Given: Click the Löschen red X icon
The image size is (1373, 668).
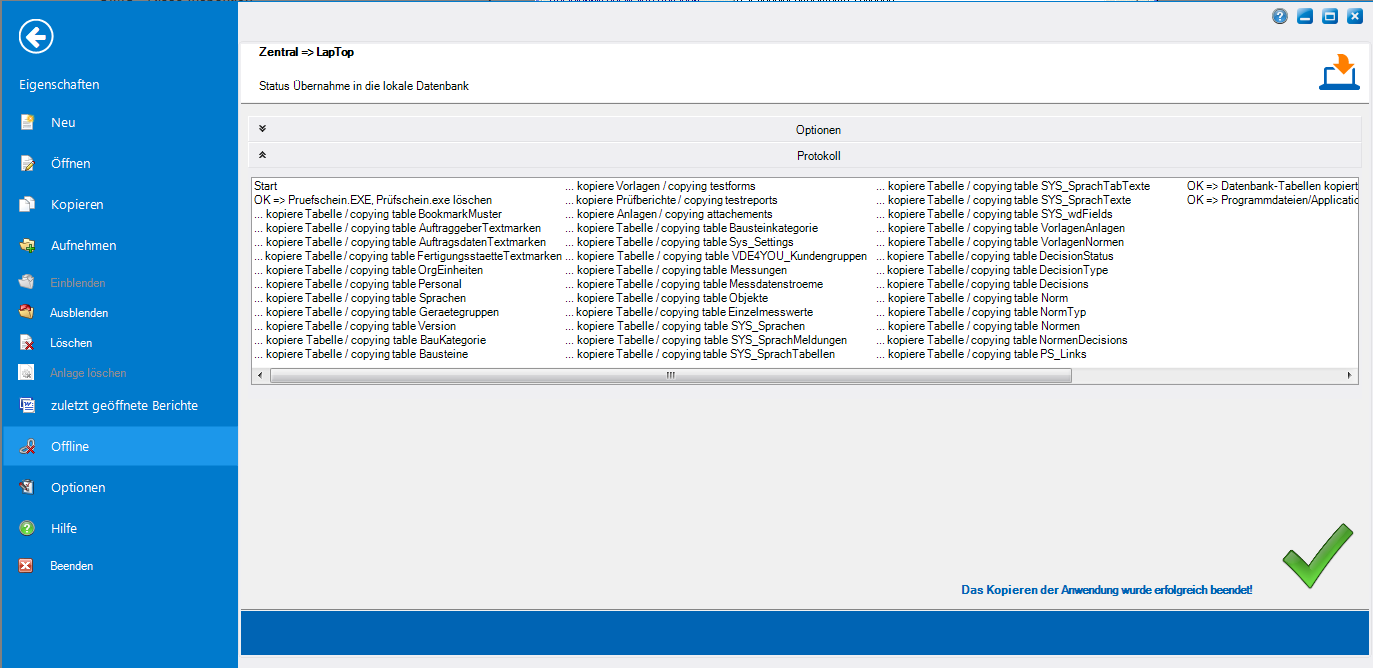Looking at the screenshot, I should (x=28, y=343).
